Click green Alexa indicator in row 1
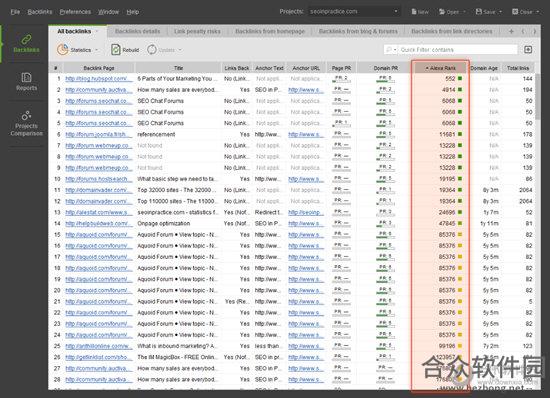Screen dimensions: 550x398 (x=460, y=79)
